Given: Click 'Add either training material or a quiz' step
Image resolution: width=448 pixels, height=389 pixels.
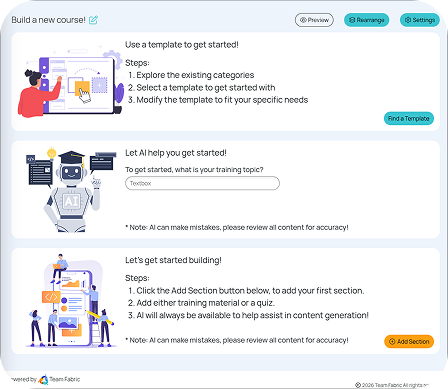Looking at the screenshot, I should tap(206, 303).
